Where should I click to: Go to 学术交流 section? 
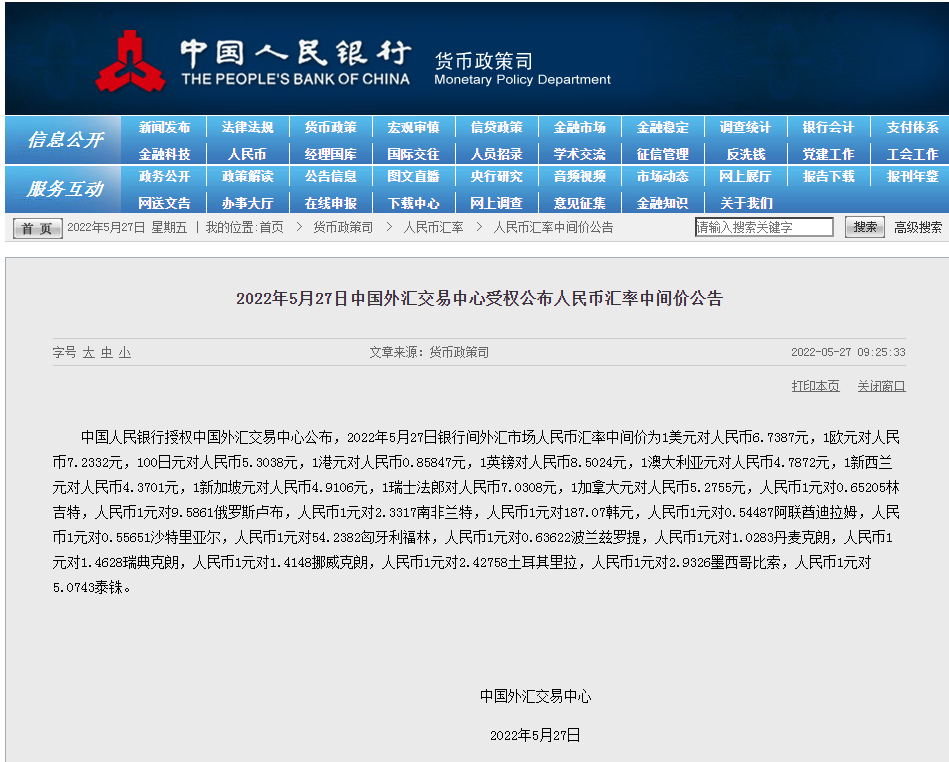click(x=579, y=154)
